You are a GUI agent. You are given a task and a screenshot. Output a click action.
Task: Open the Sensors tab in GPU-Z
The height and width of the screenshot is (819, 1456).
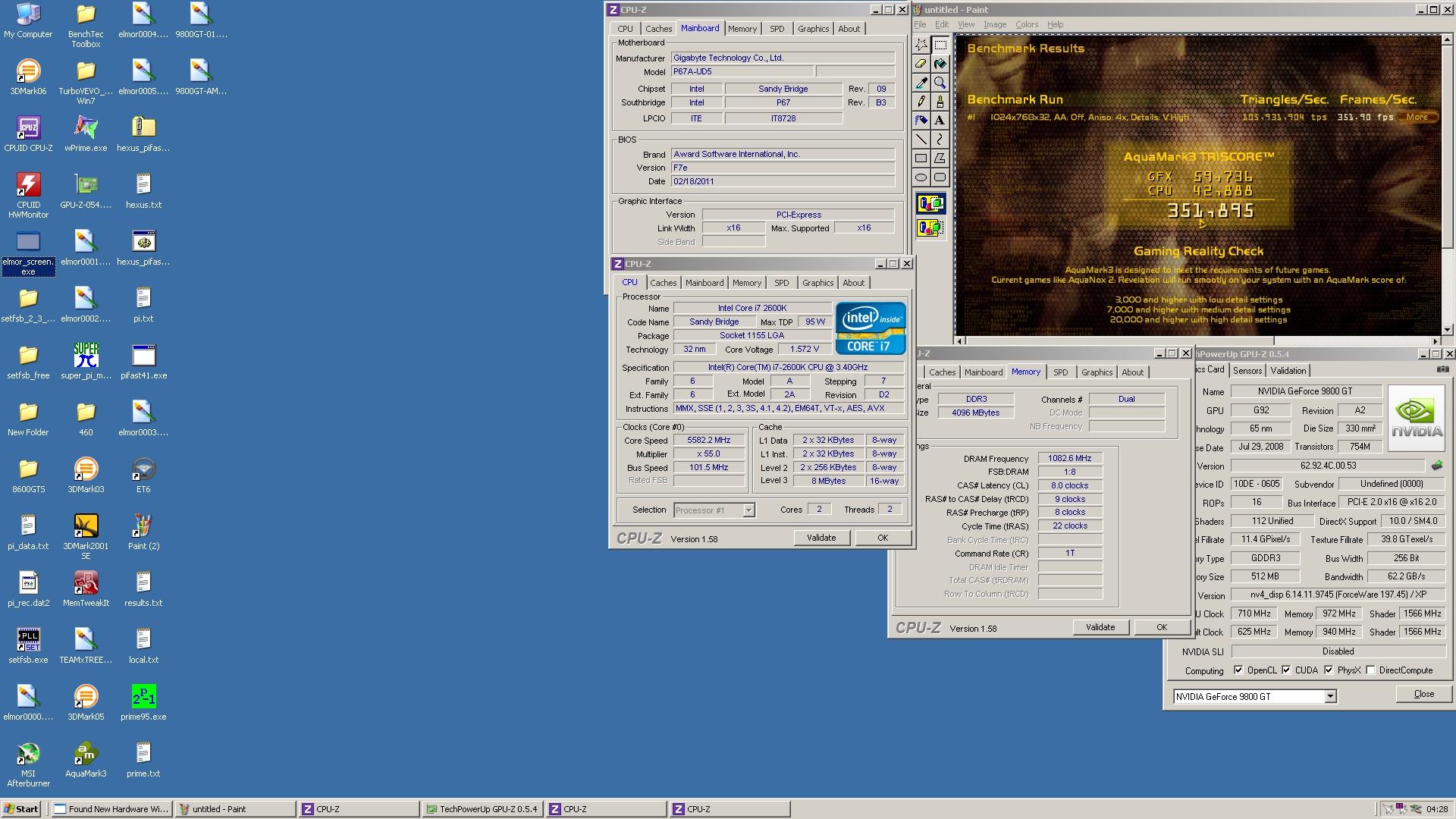tap(1247, 371)
